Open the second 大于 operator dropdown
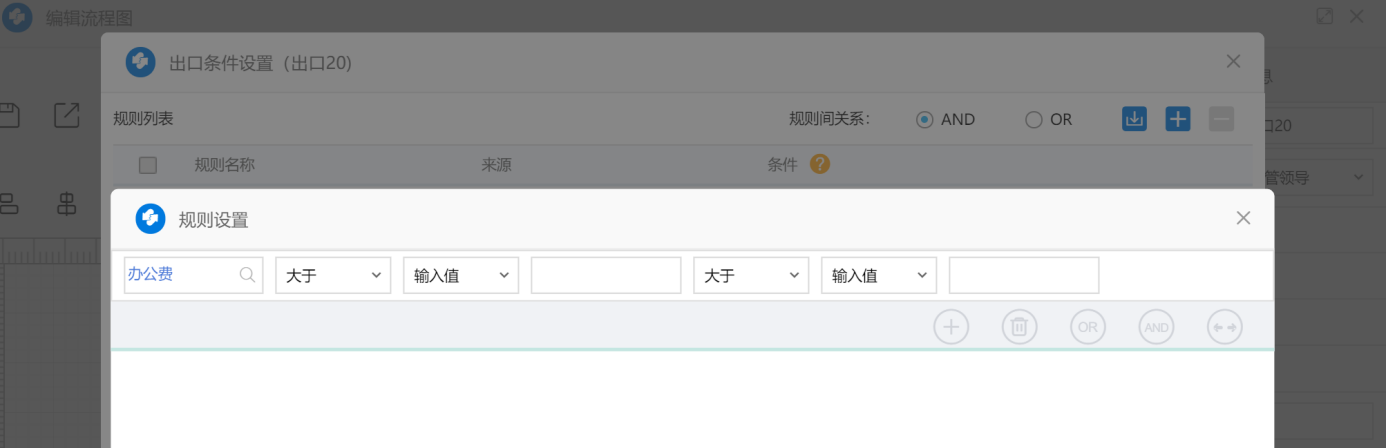Image resolution: width=1386 pixels, height=448 pixels. pyautogui.click(x=751, y=276)
